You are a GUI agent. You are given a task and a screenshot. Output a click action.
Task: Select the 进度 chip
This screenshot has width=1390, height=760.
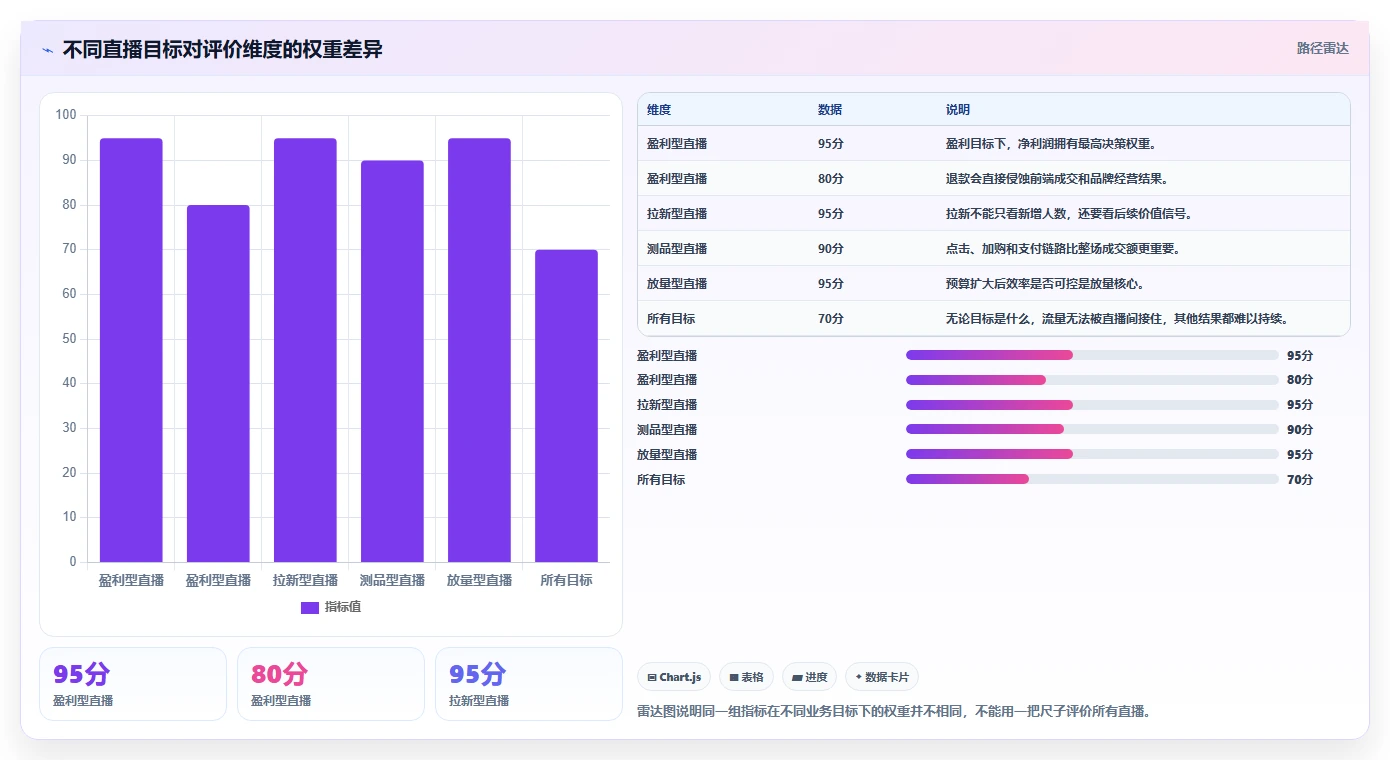point(809,677)
